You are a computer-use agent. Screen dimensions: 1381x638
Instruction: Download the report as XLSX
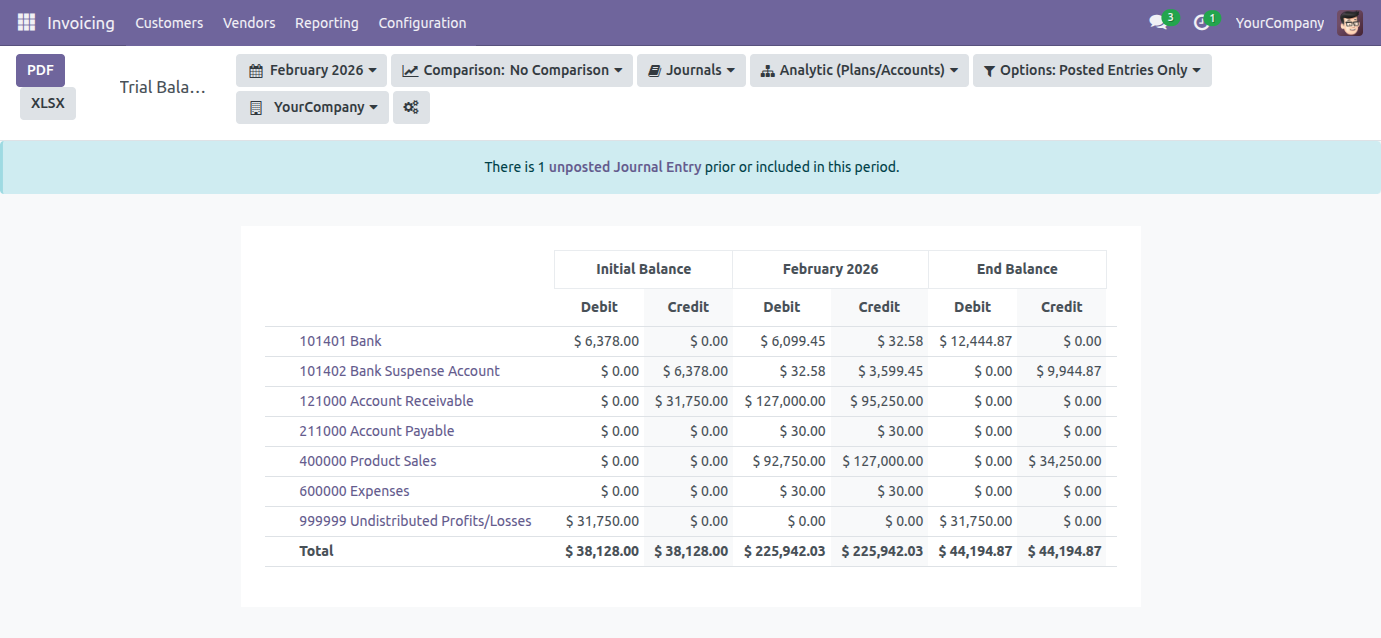(x=47, y=103)
